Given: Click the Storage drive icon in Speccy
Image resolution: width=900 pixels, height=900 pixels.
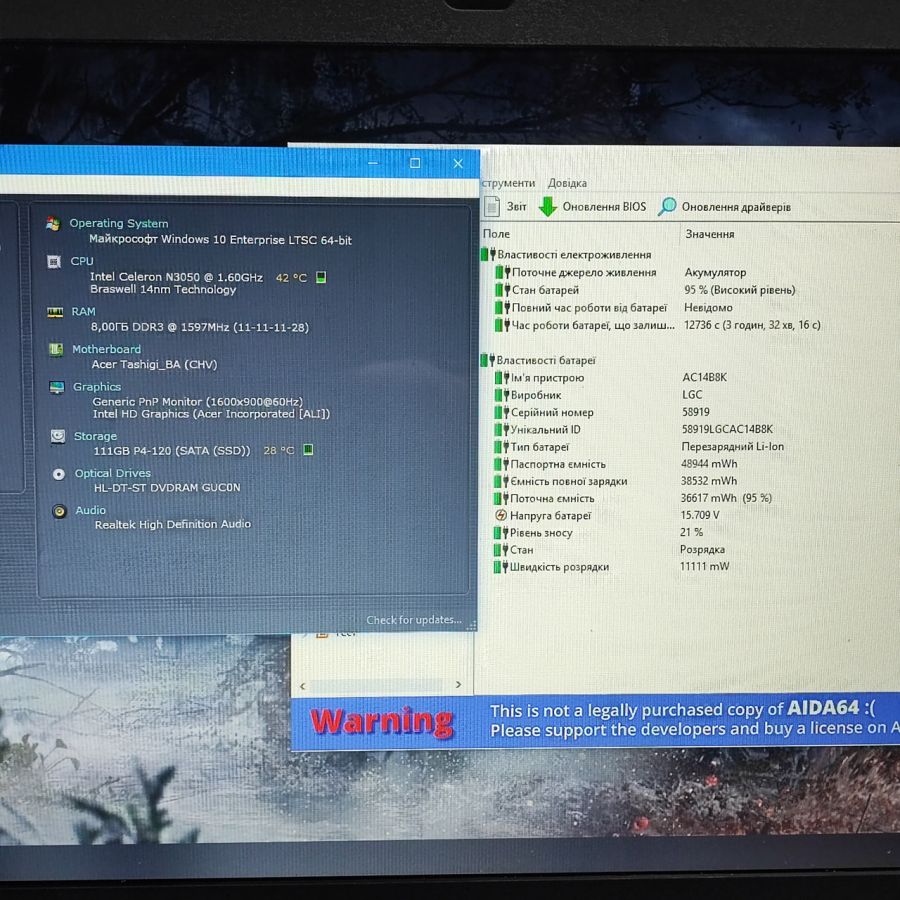Looking at the screenshot, I should [58, 436].
